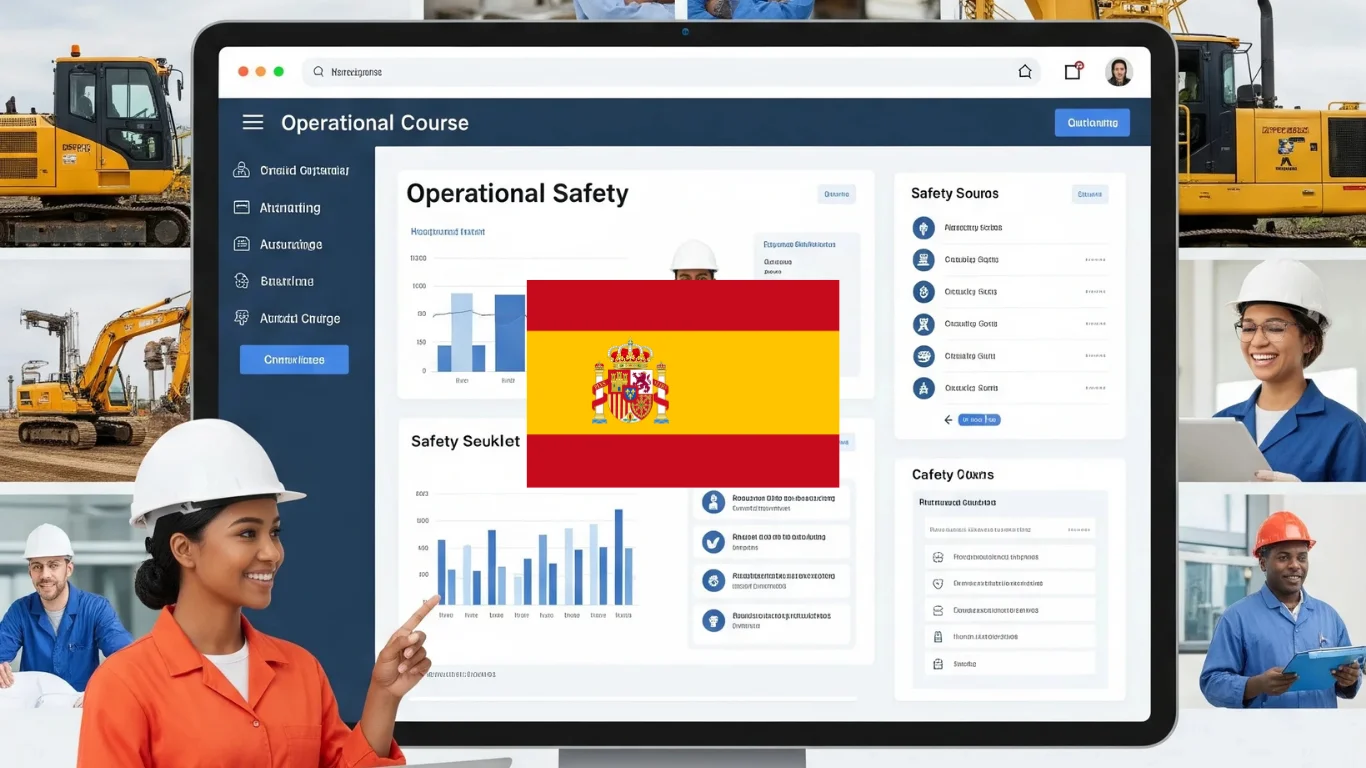Click the light blue bar in Operational Safety chart
This screenshot has width=1366, height=768.
click(462, 332)
